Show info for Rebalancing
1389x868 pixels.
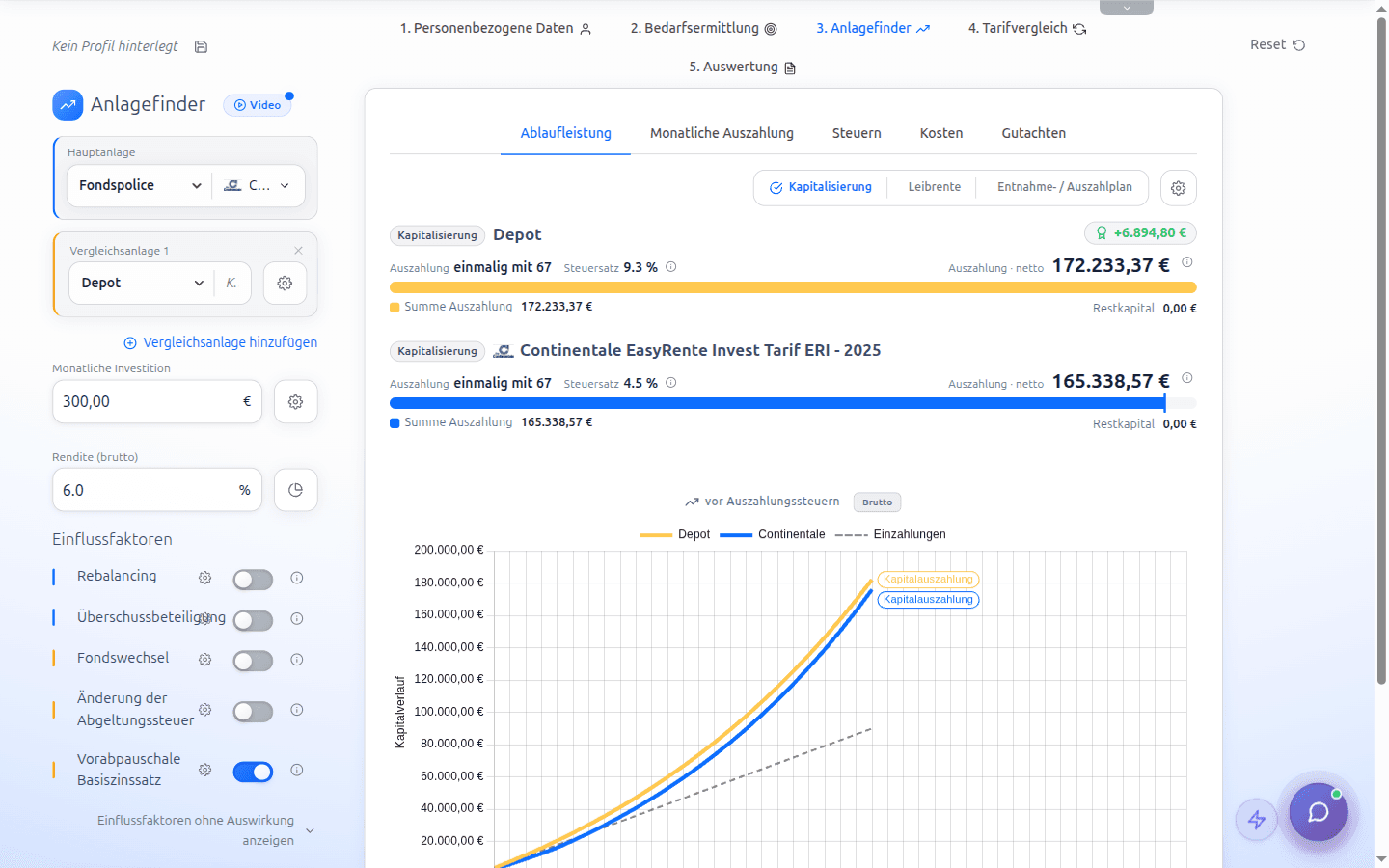[297, 578]
